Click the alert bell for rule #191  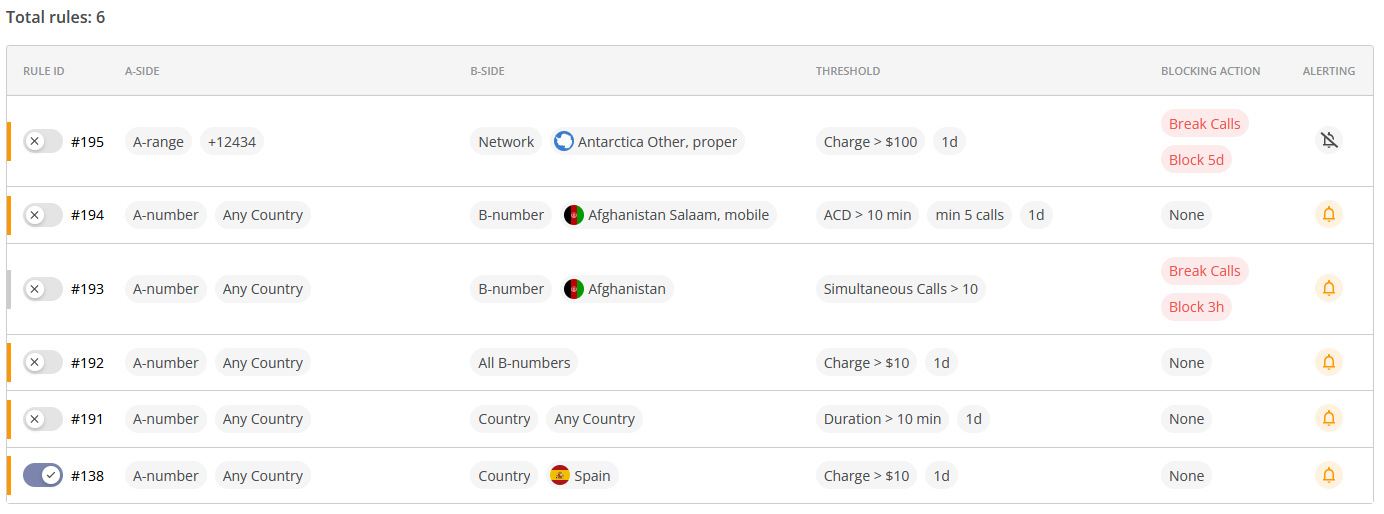(x=1328, y=418)
